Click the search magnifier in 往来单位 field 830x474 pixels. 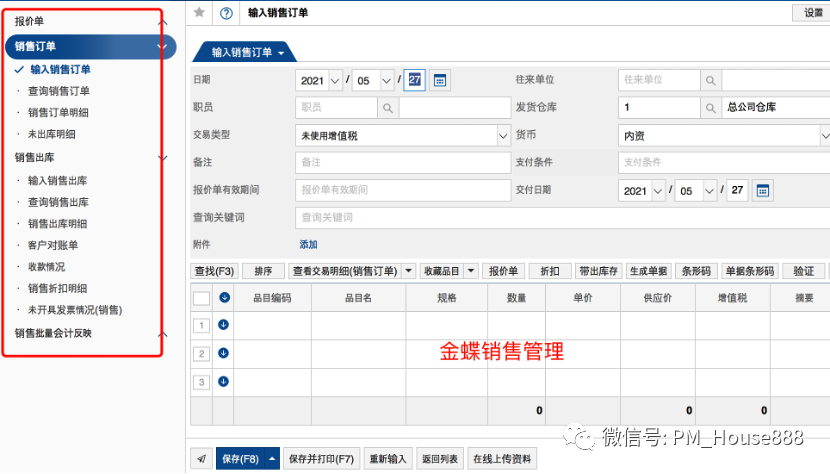pos(710,80)
